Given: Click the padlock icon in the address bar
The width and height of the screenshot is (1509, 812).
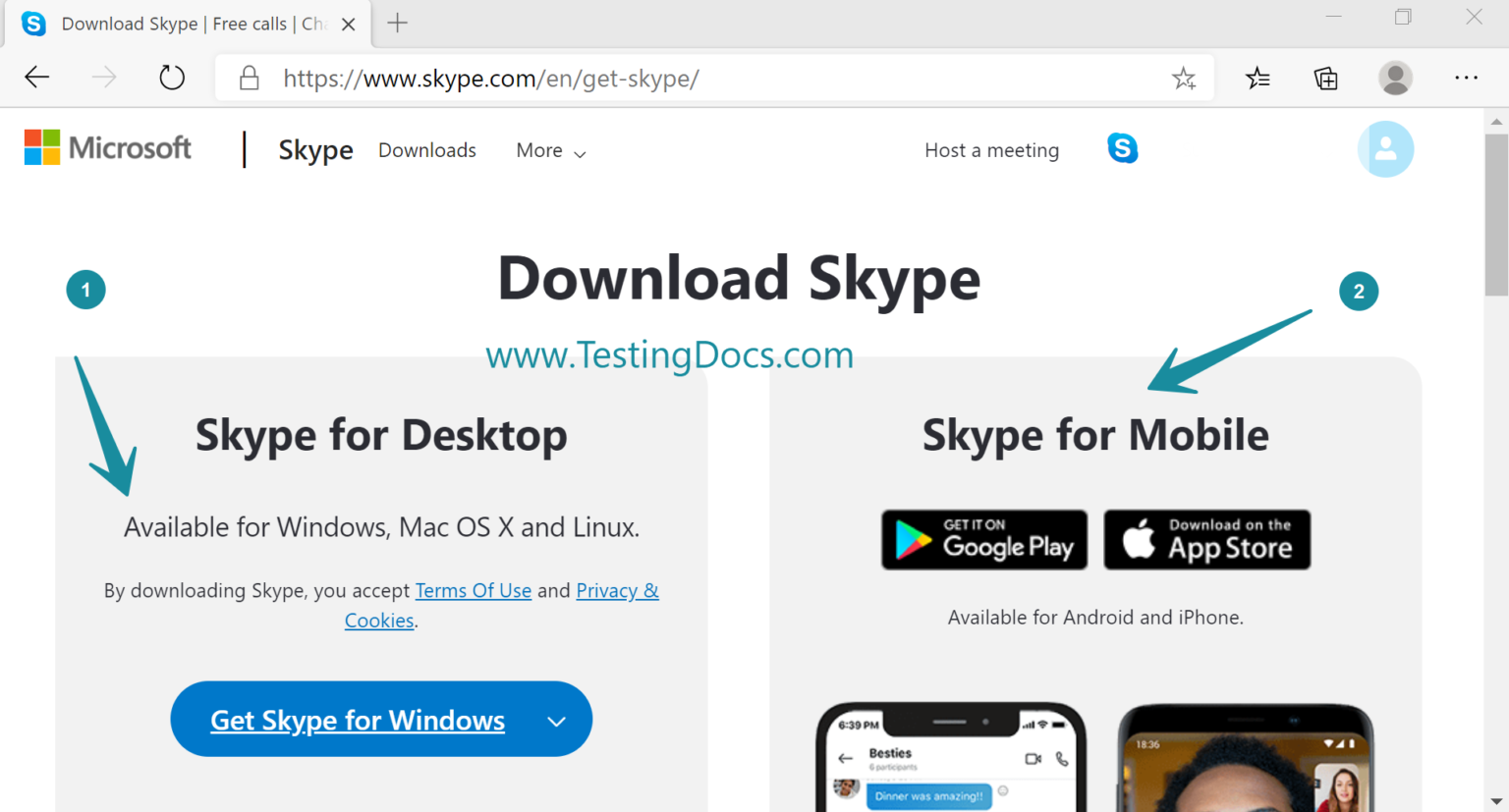Looking at the screenshot, I should (x=249, y=78).
